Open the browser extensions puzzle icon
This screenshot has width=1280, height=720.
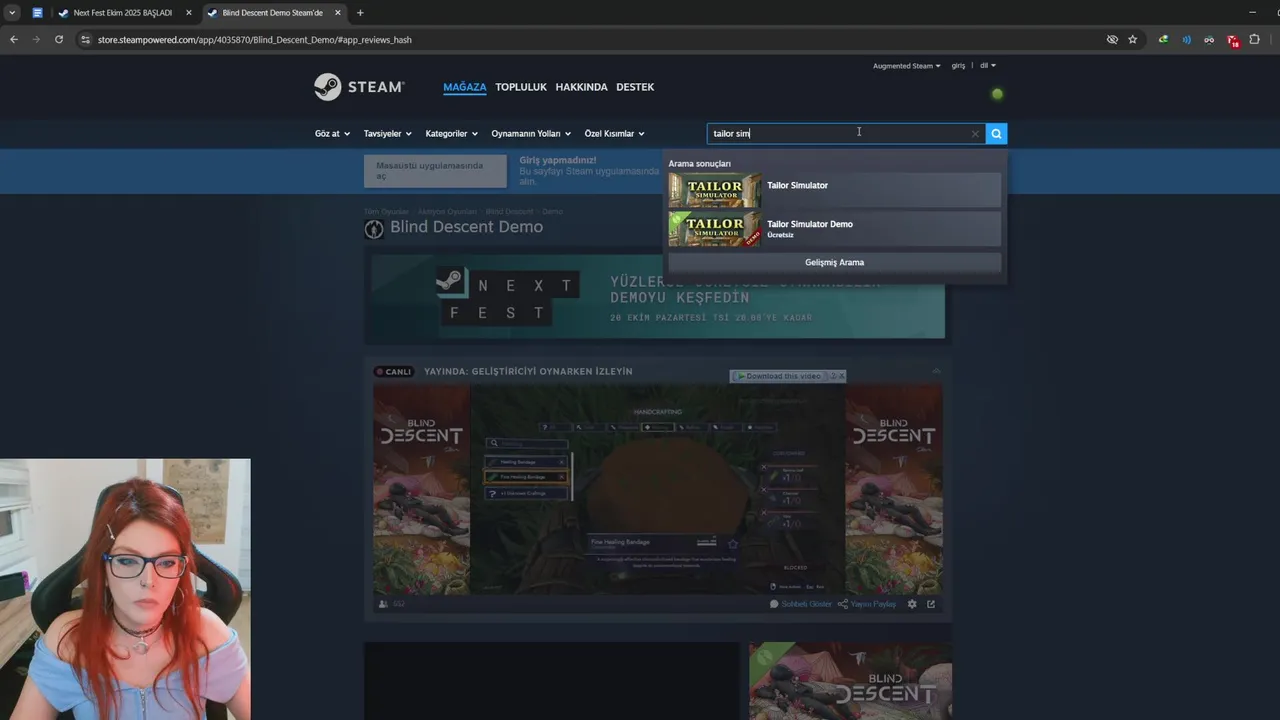tap(1255, 39)
